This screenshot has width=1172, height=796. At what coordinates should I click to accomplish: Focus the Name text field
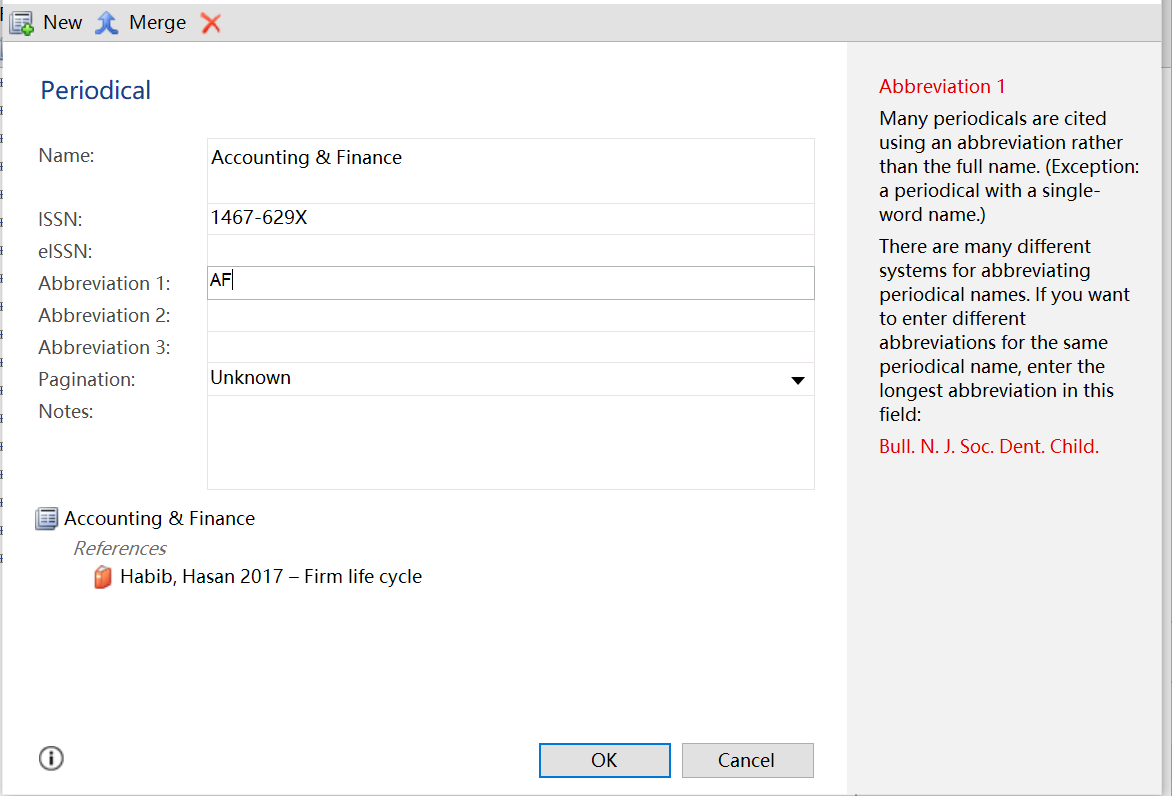510,170
